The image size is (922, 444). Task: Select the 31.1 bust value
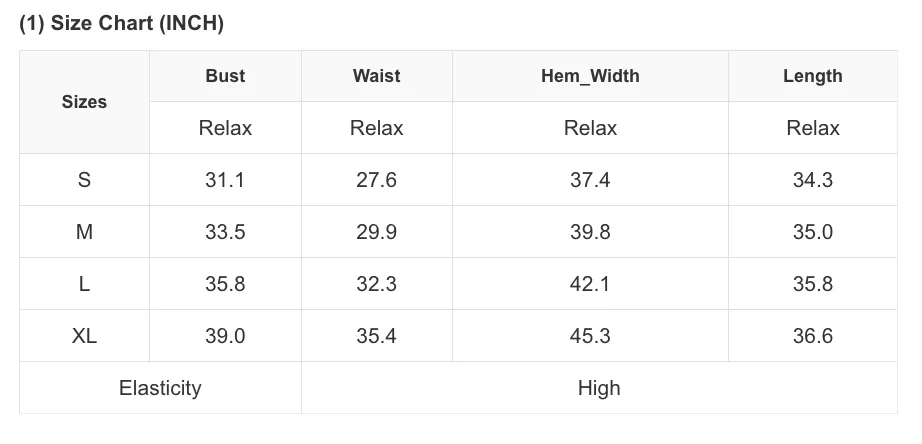point(225,179)
